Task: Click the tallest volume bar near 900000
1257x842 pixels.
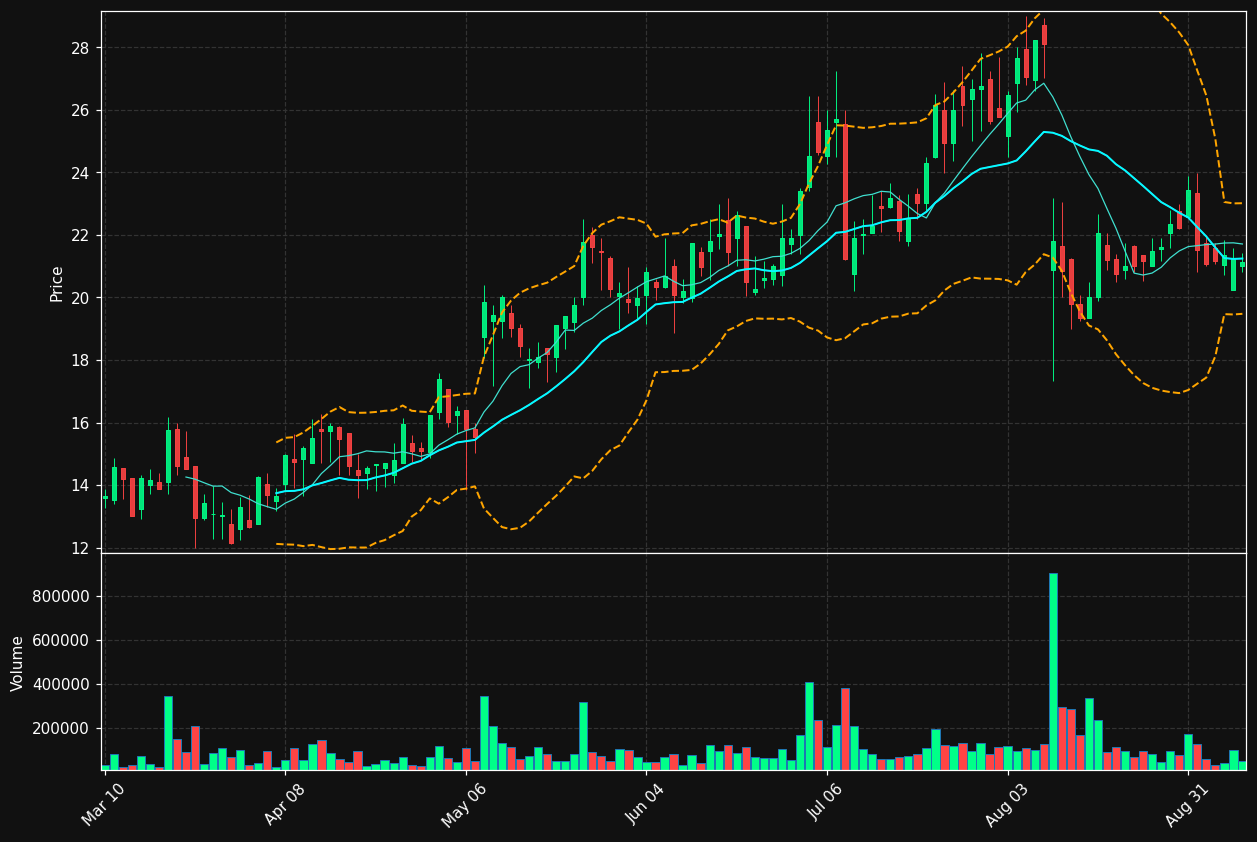Action: [x=1053, y=672]
